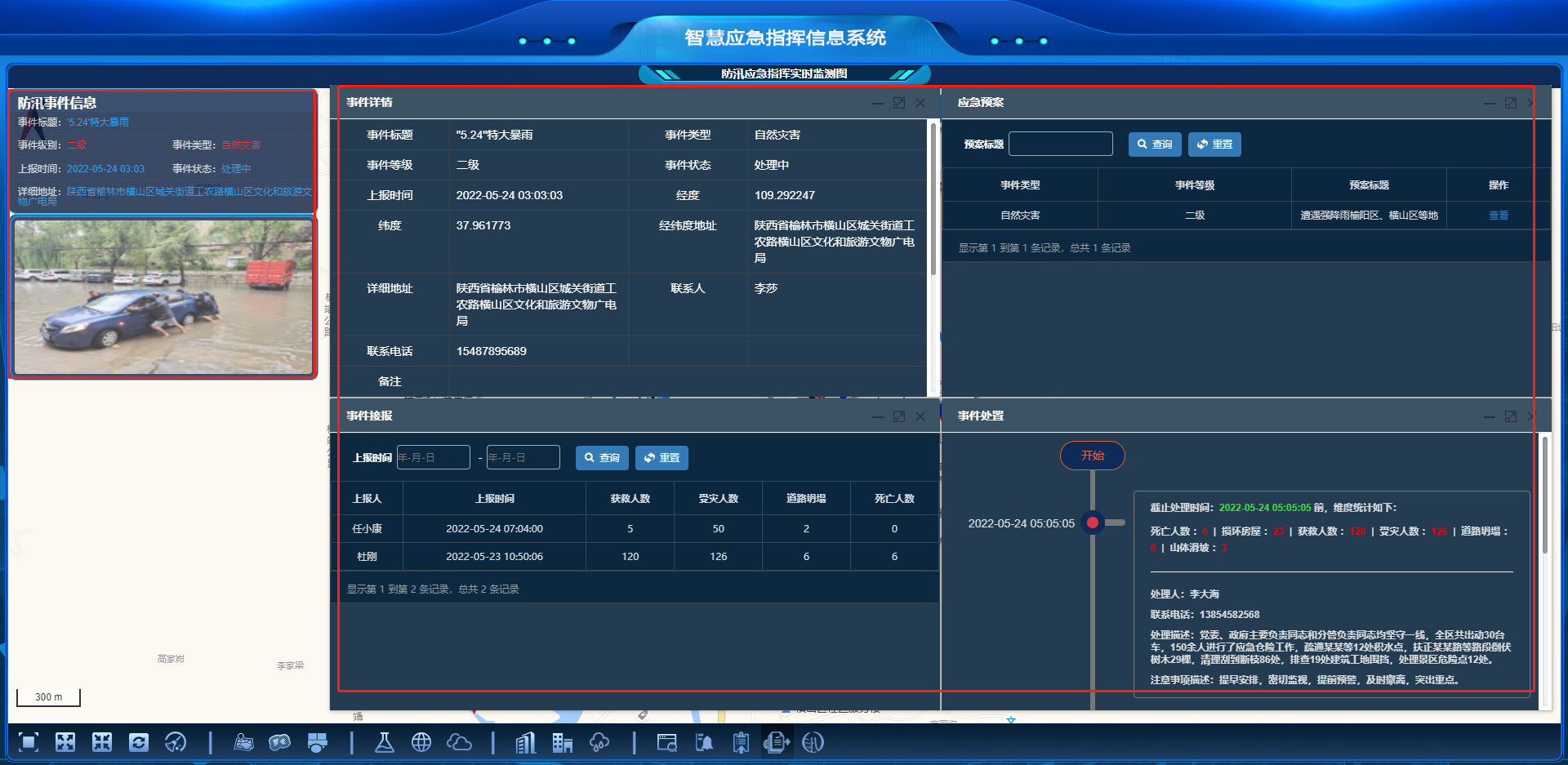This screenshot has height=765, width=1568.
Task: Maximize the 事件接报 panel
Action: point(899,416)
